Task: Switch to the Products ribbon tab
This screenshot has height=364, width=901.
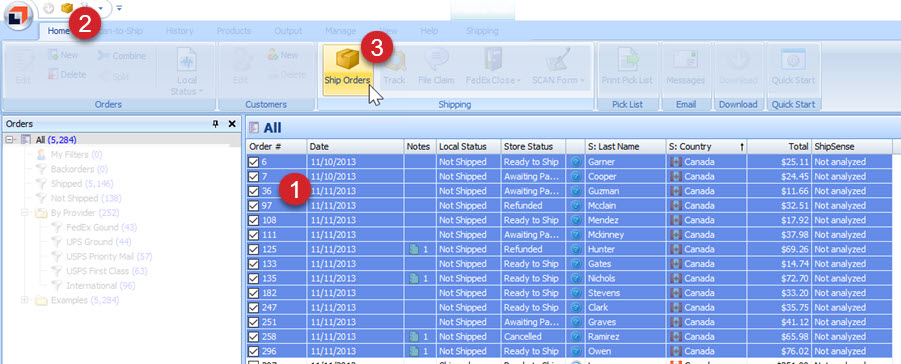Action: pyautogui.click(x=233, y=31)
